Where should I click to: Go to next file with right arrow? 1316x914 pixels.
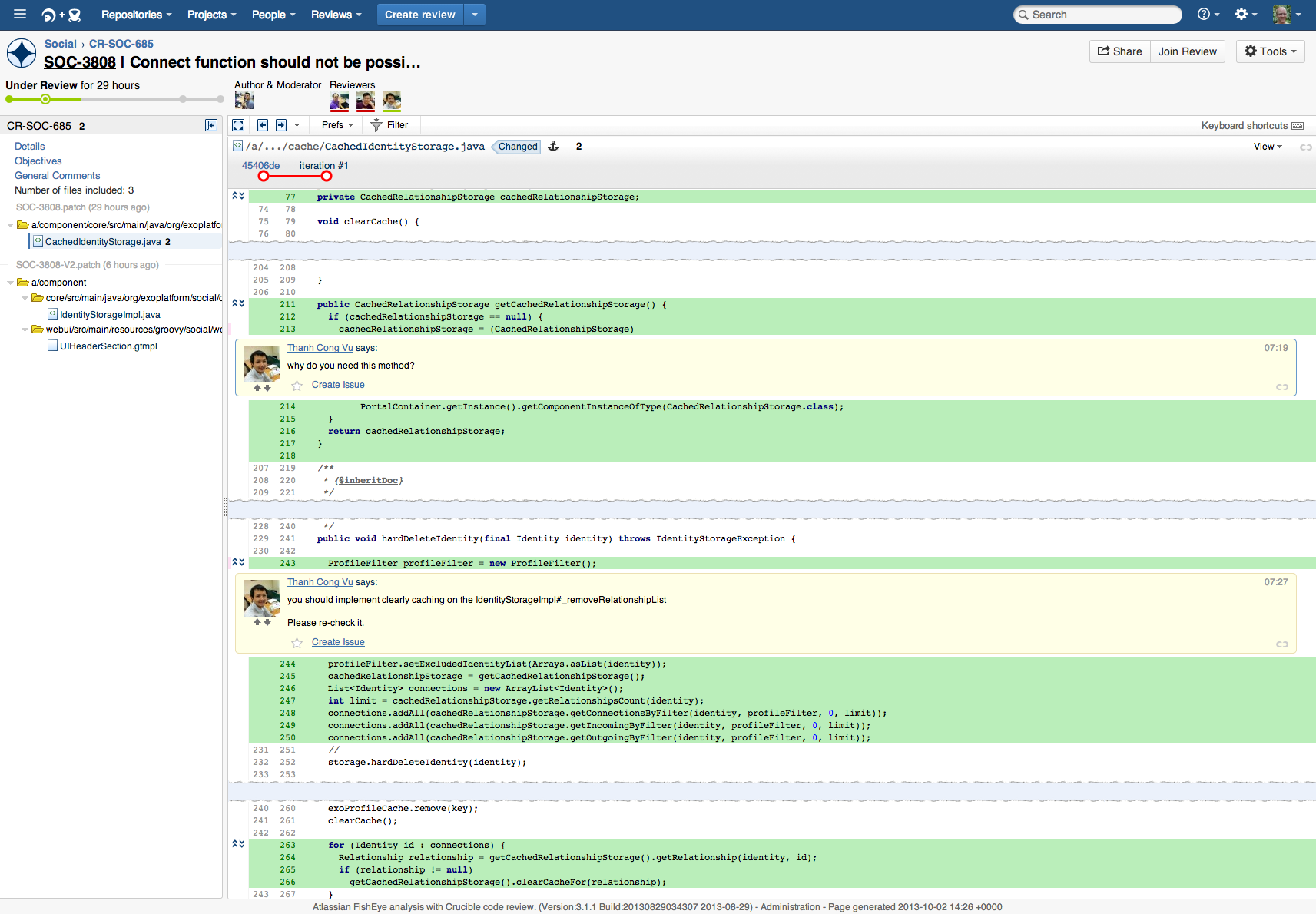point(281,125)
